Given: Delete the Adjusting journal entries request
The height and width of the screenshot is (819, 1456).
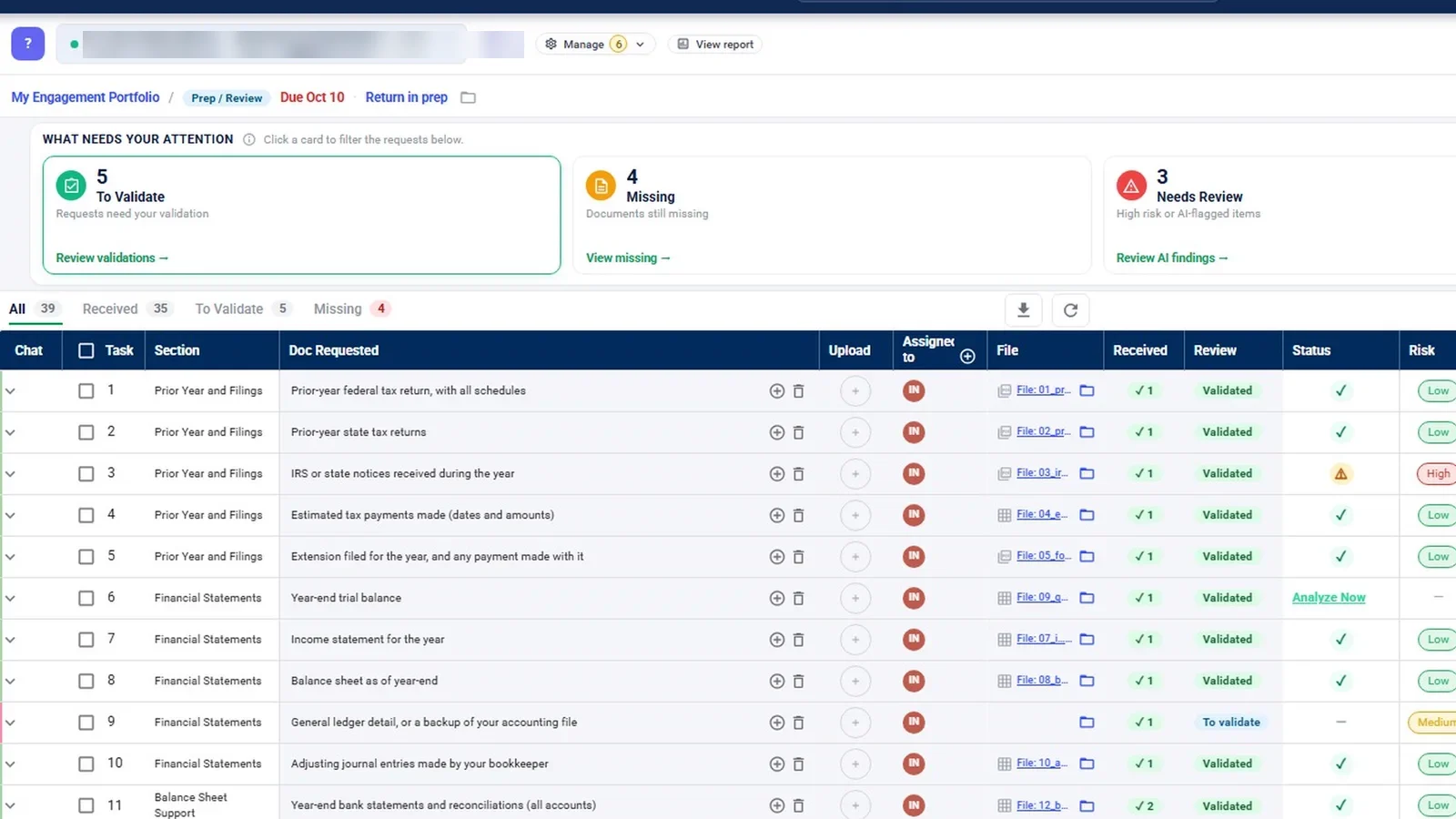Looking at the screenshot, I should pyautogui.click(x=798, y=764).
